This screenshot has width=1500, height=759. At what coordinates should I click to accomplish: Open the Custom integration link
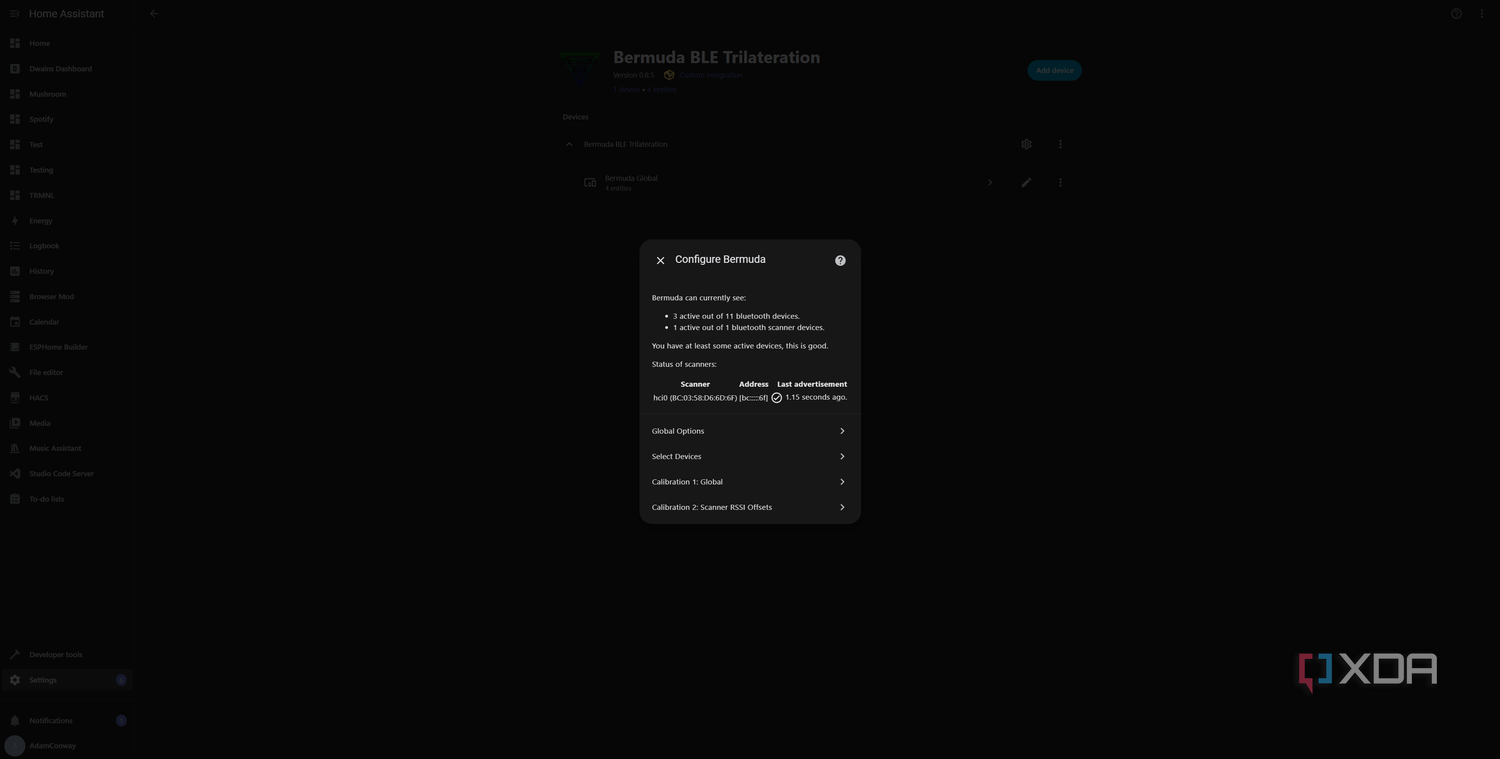pos(710,75)
